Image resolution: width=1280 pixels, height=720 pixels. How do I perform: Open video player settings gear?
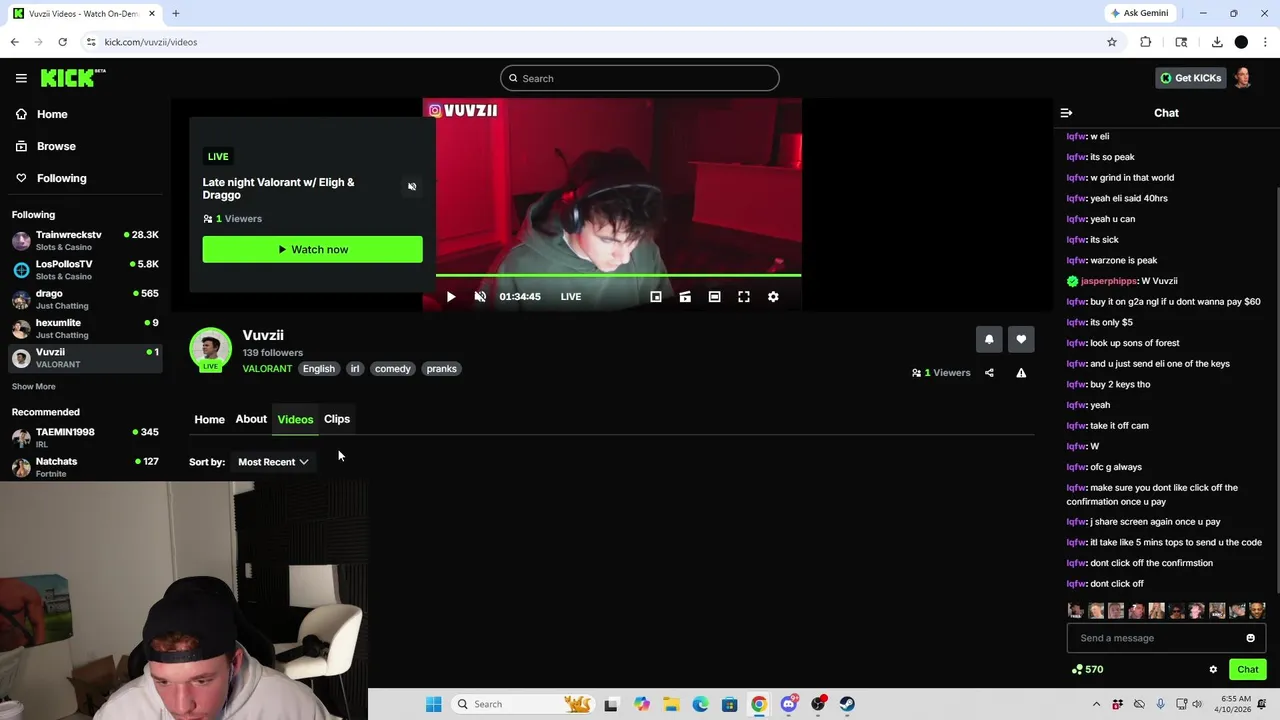pos(773,297)
